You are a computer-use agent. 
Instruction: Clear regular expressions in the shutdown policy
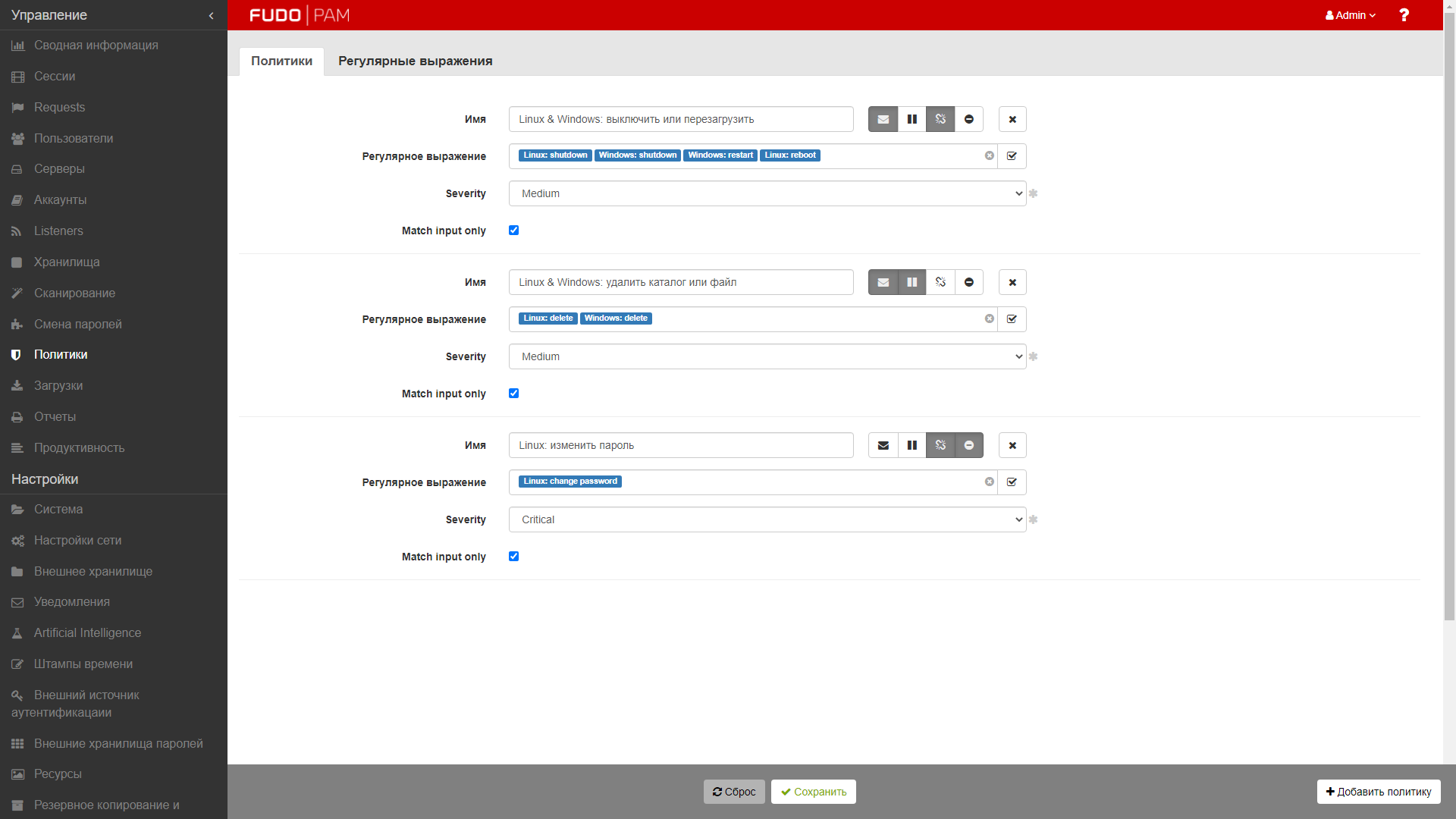[x=989, y=155]
